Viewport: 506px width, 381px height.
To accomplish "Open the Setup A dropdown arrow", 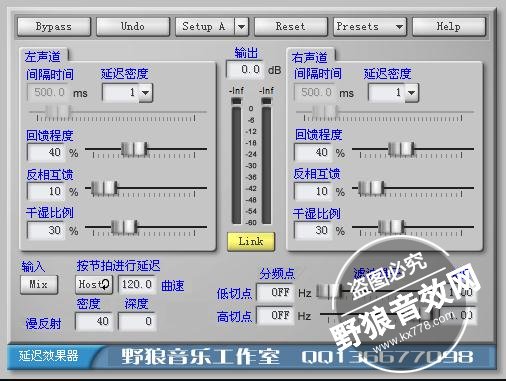I will coord(242,26).
